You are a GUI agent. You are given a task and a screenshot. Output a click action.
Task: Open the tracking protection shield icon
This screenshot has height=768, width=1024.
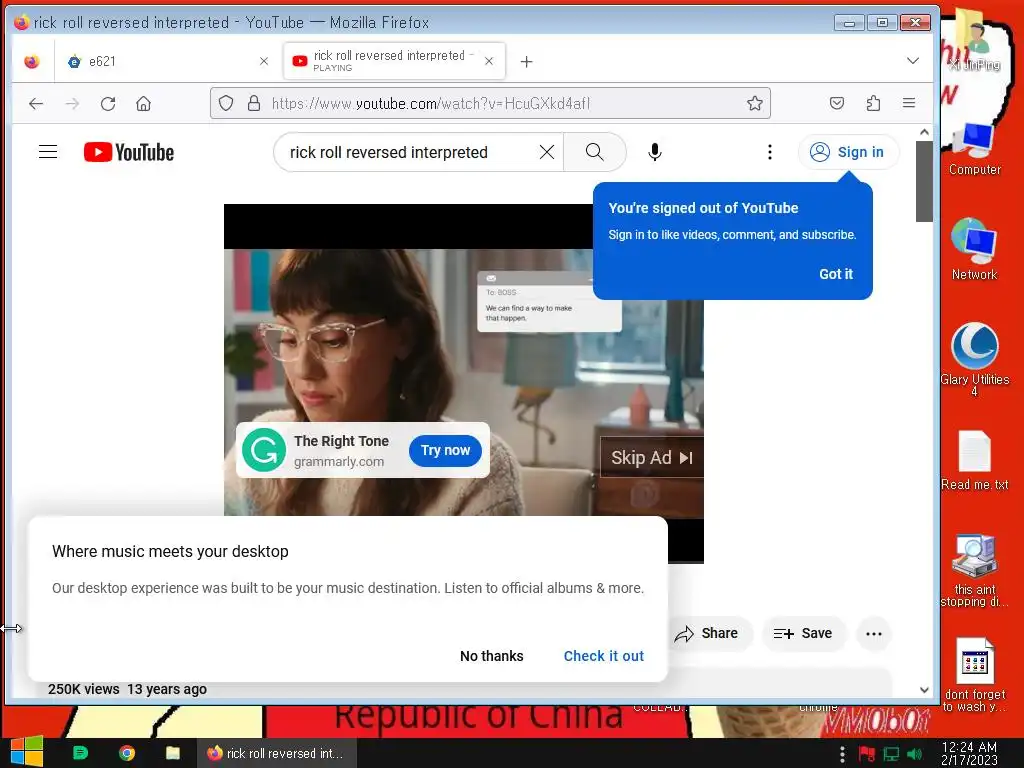226,103
